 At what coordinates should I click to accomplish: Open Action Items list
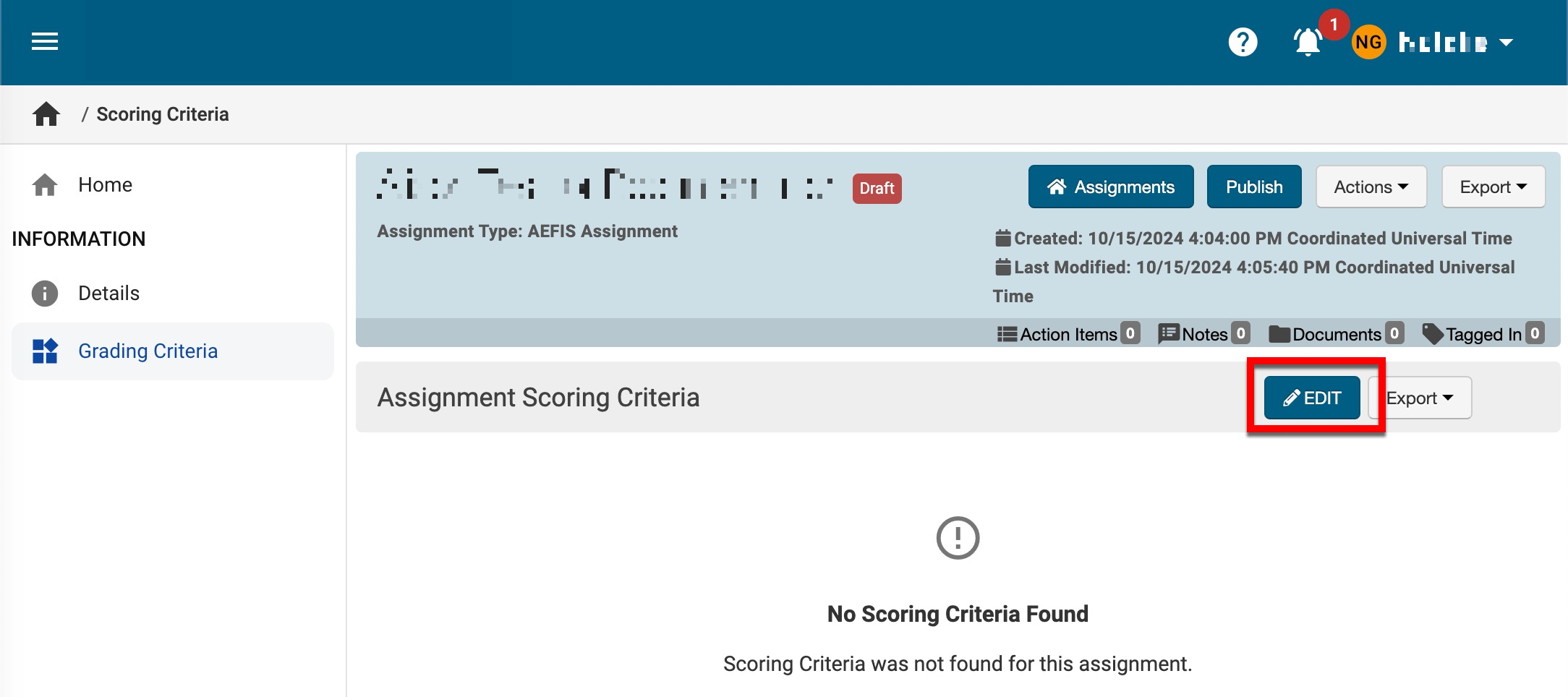[1068, 334]
